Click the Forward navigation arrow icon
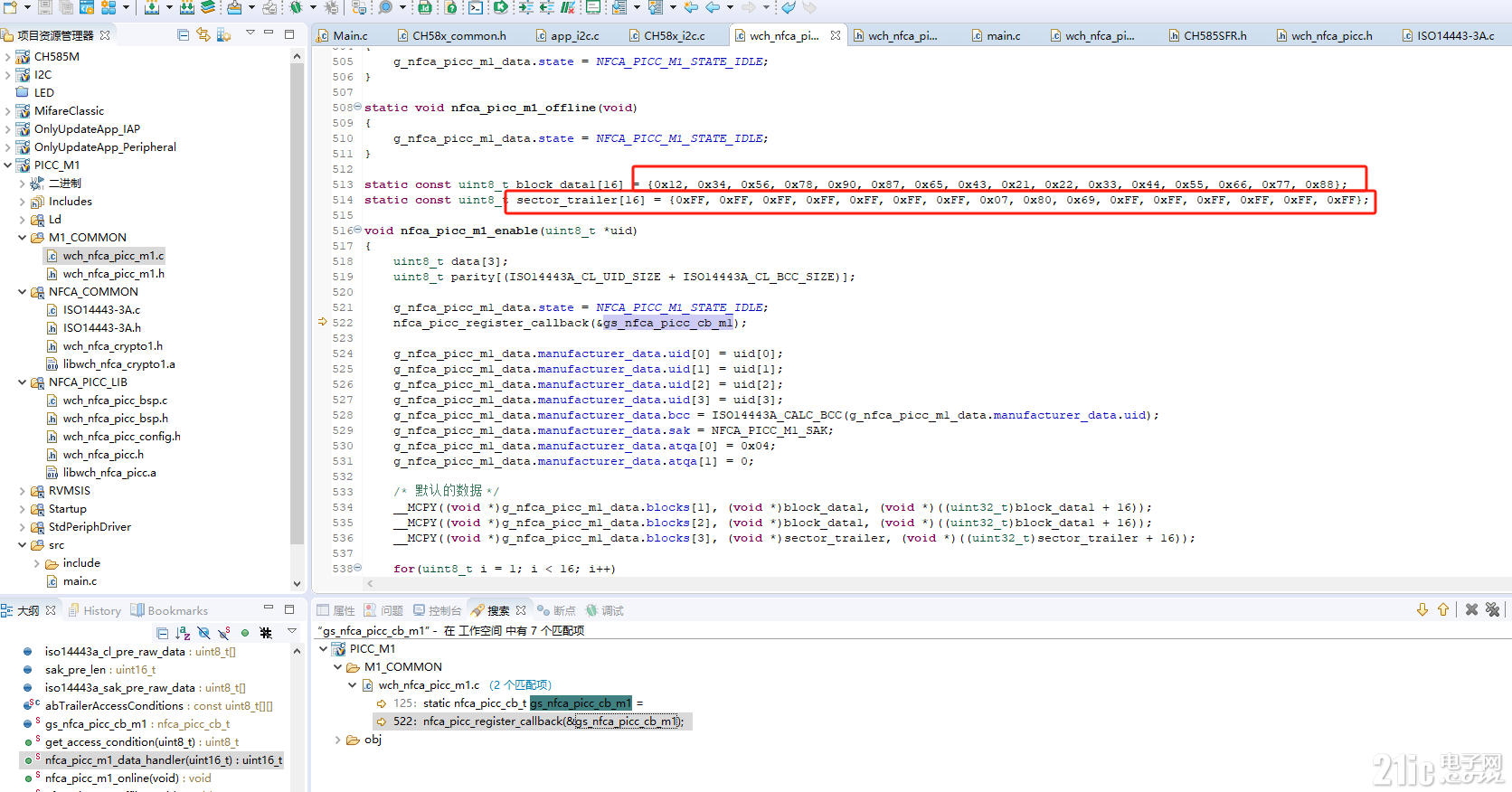The image size is (1512, 792). [748, 7]
